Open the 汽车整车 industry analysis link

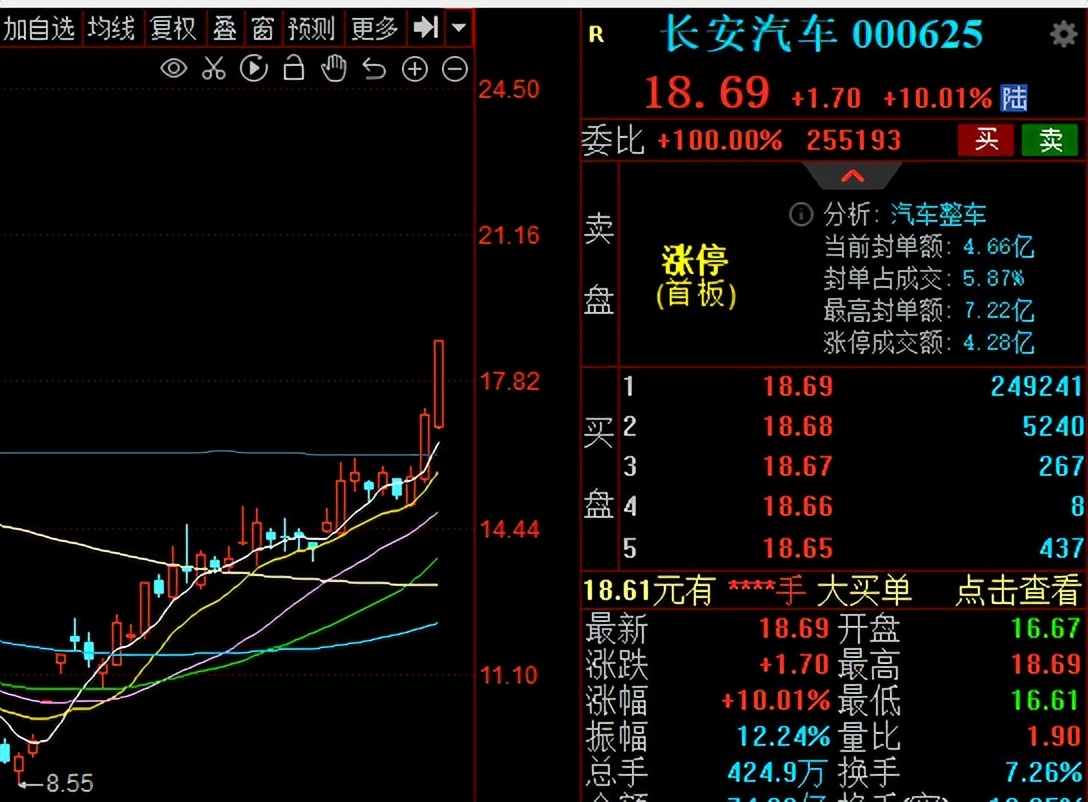point(937,214)
